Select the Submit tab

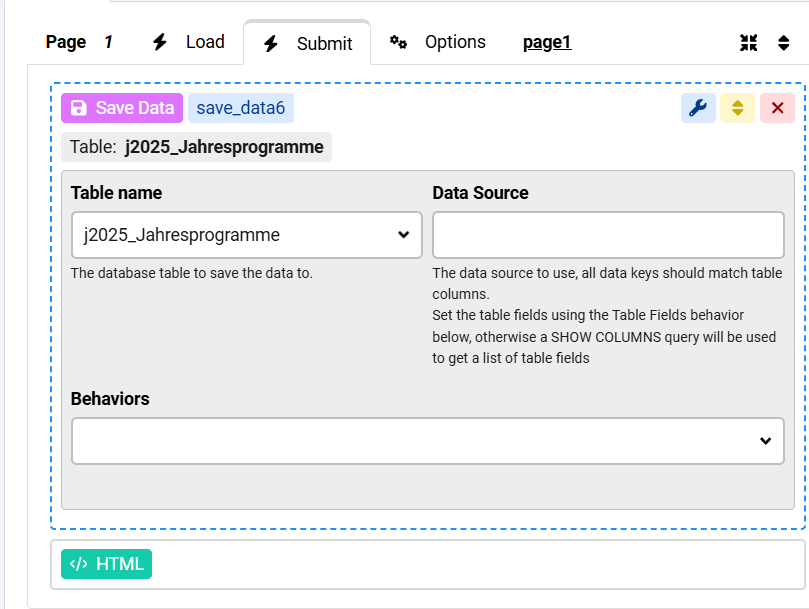307,43
